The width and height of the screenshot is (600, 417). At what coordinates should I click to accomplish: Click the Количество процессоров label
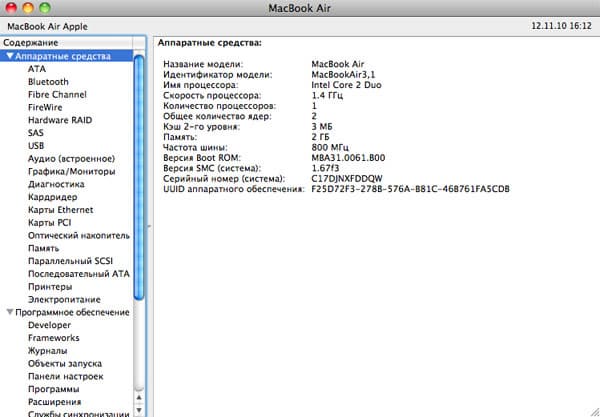220,106
